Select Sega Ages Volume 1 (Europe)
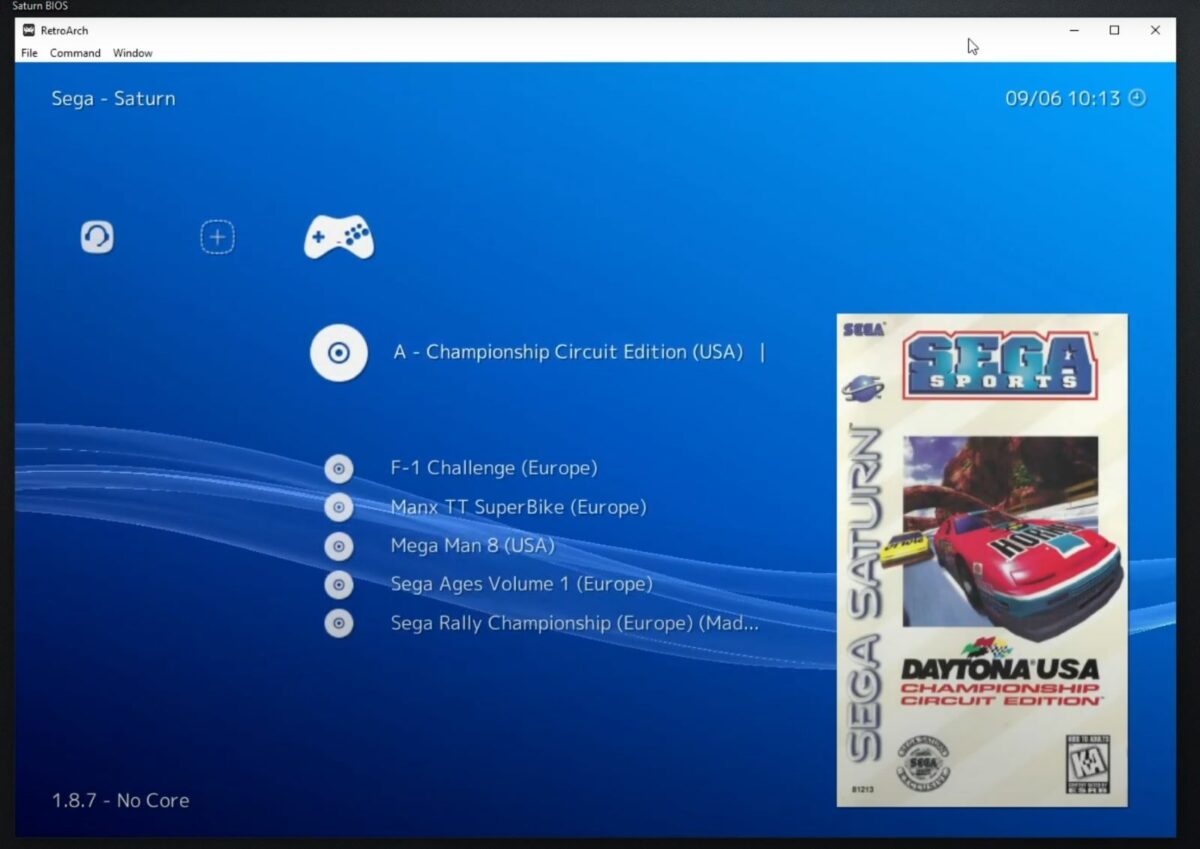The image size is (1200, 849). [x=520, y=584]
